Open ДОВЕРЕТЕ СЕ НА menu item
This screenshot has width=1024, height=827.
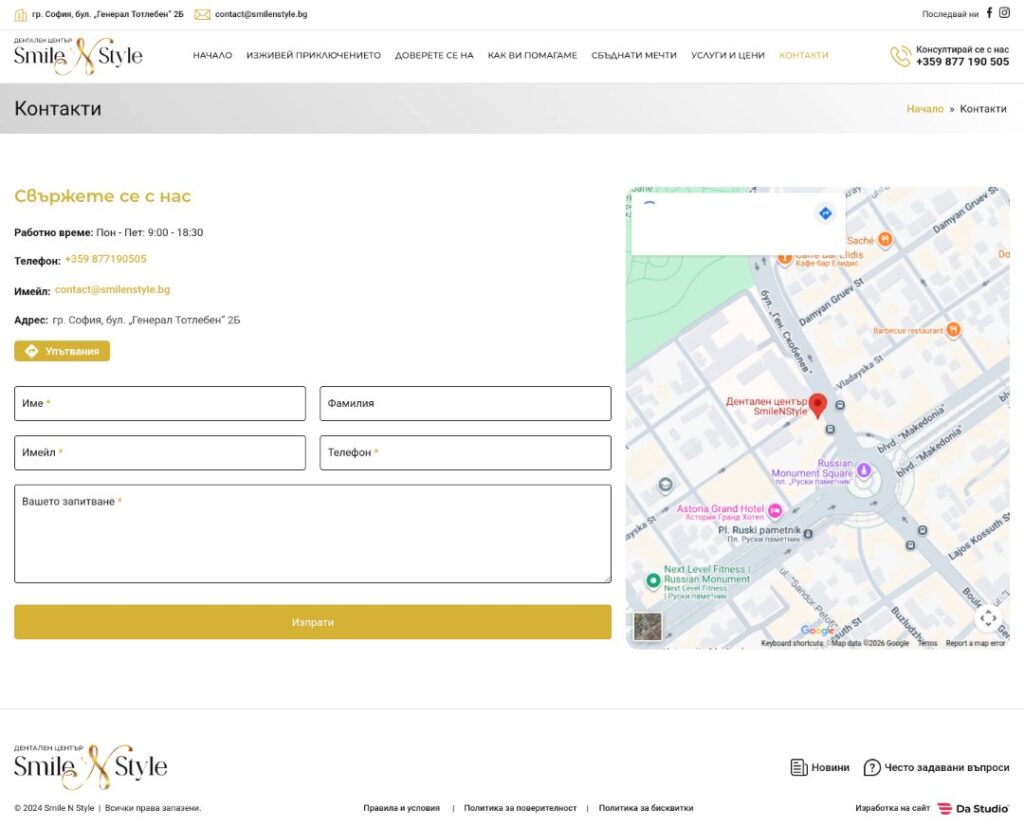[434, 56]
